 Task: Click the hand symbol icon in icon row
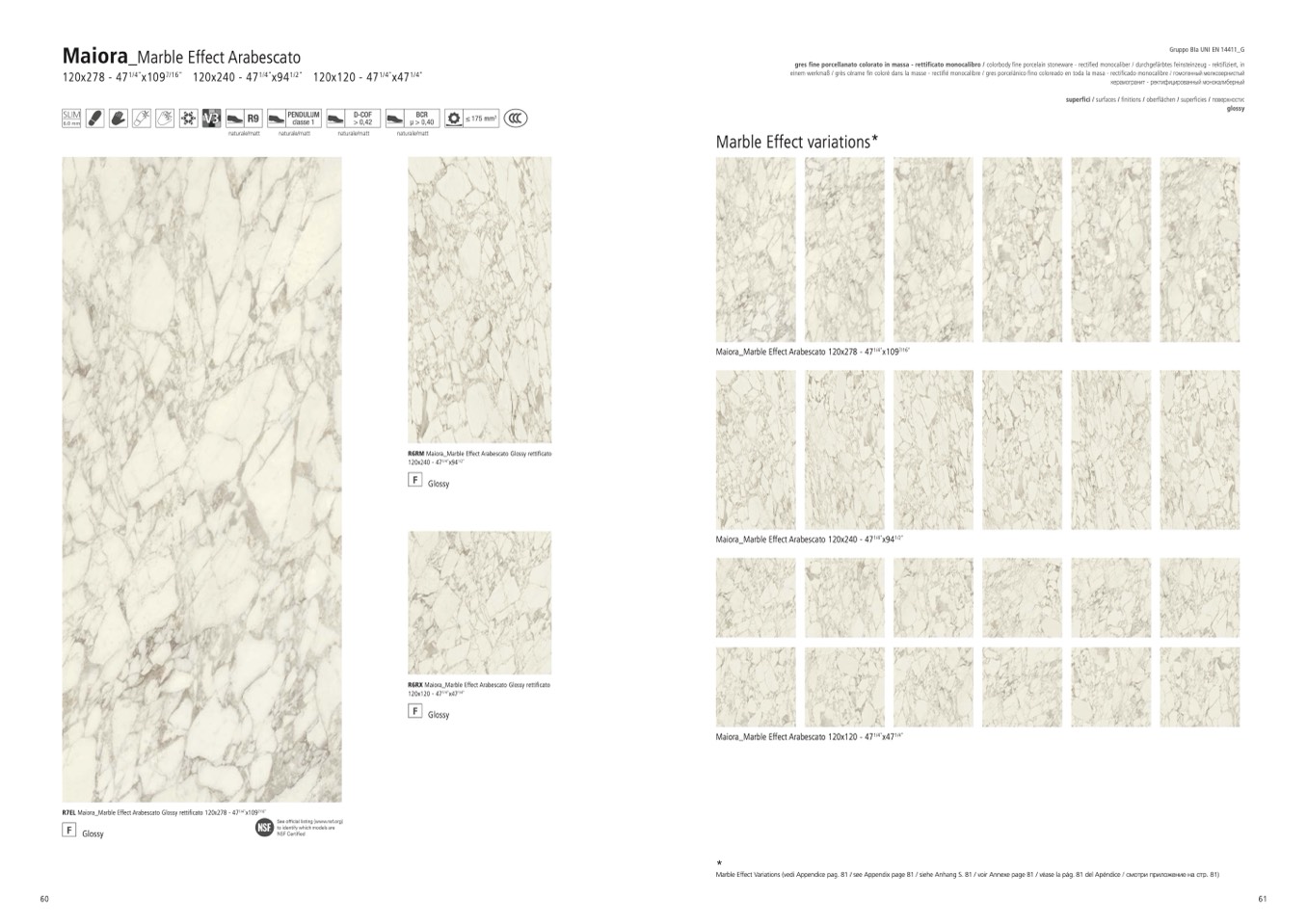coord(119,119)
